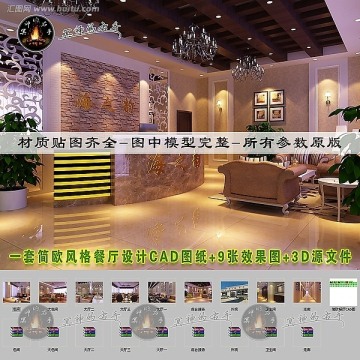Open the front desk reception thumbnail (前台接待)
The image size is (360, 360).
click(x=198, y=292)
